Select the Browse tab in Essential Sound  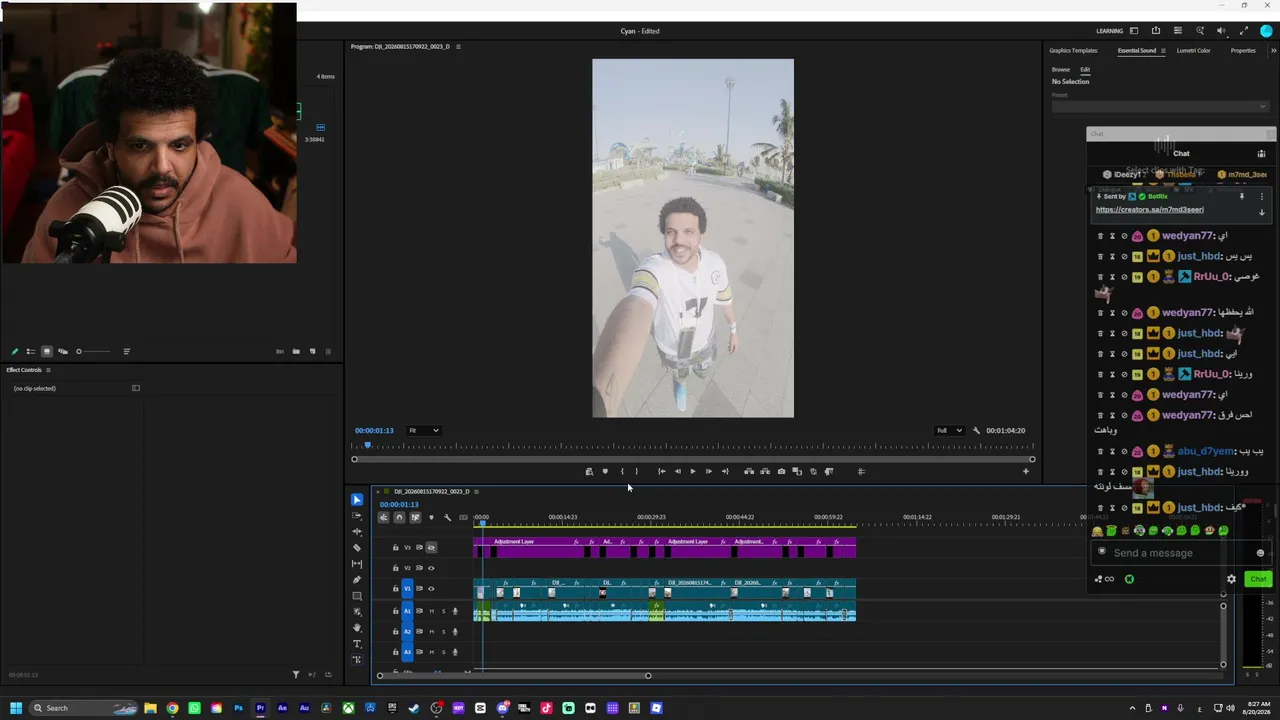(x=1061, y=69)
